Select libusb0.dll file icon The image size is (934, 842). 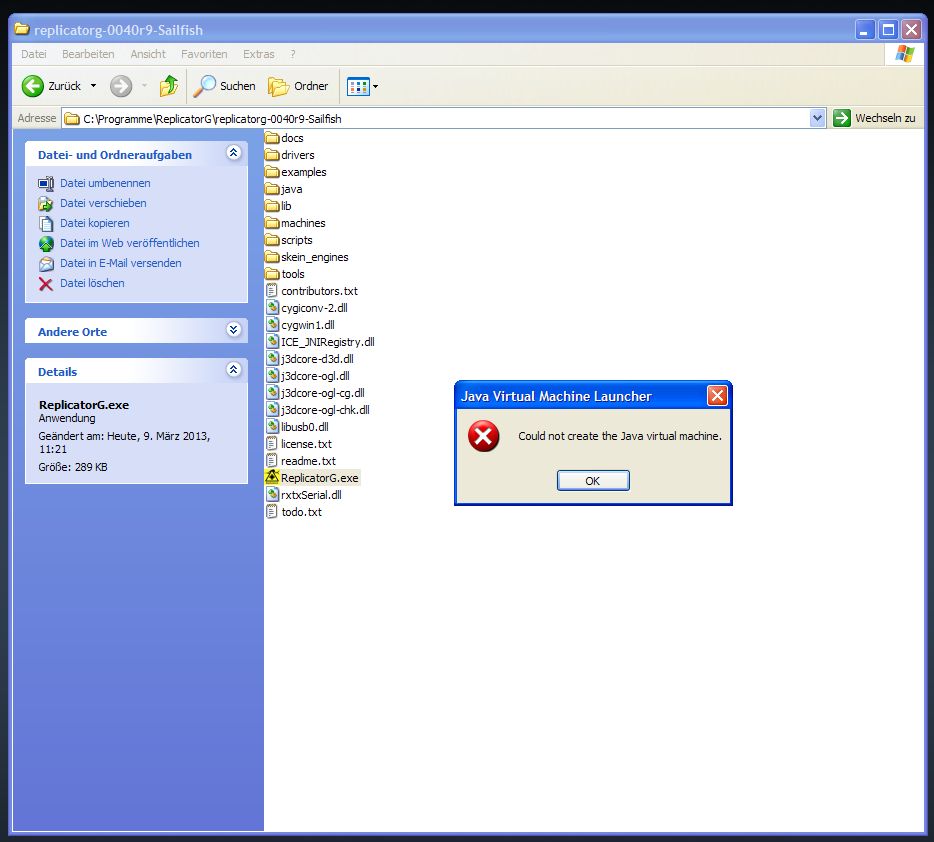point(272,427)
